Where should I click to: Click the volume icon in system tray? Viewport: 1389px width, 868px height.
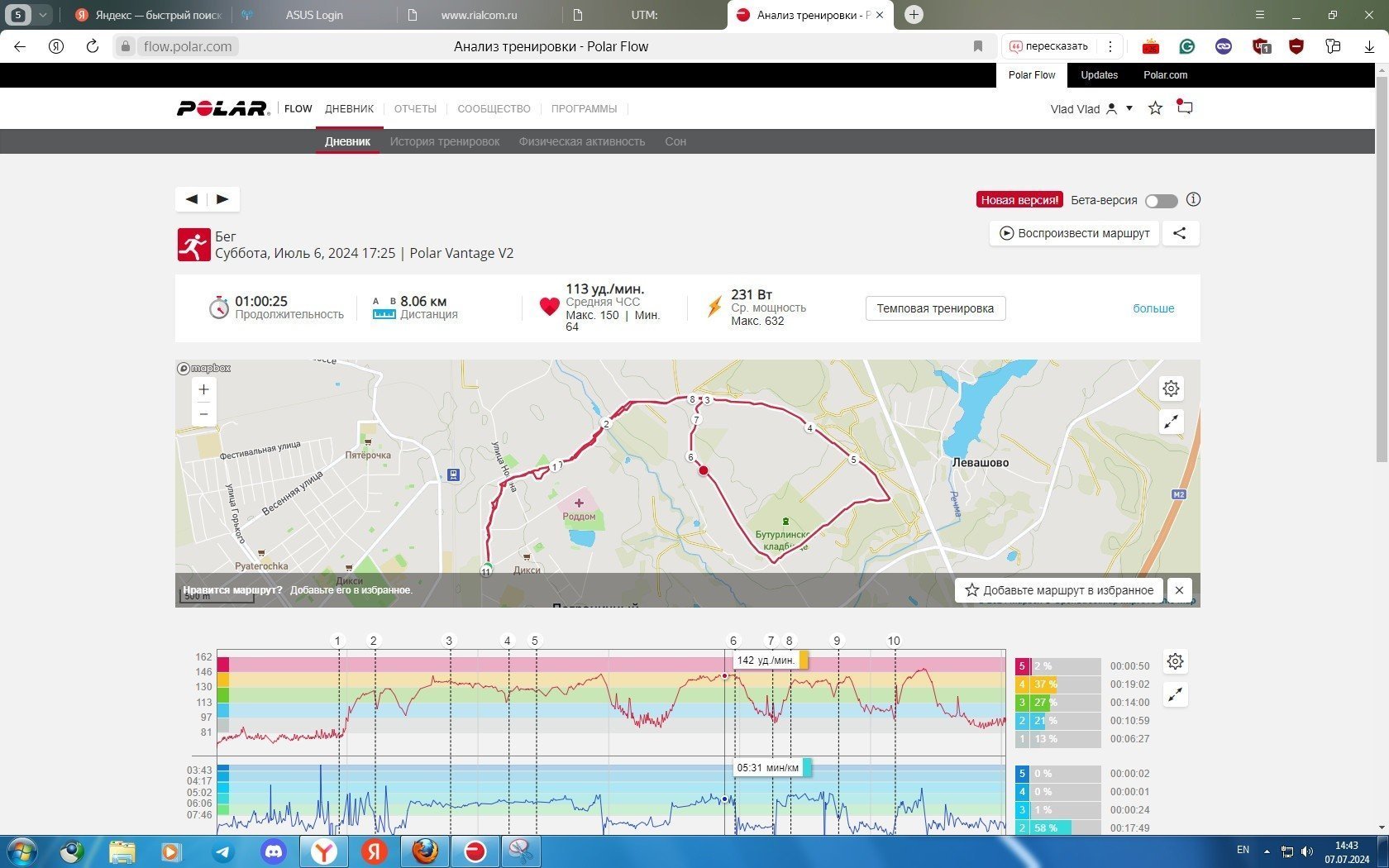[1306, 851]
